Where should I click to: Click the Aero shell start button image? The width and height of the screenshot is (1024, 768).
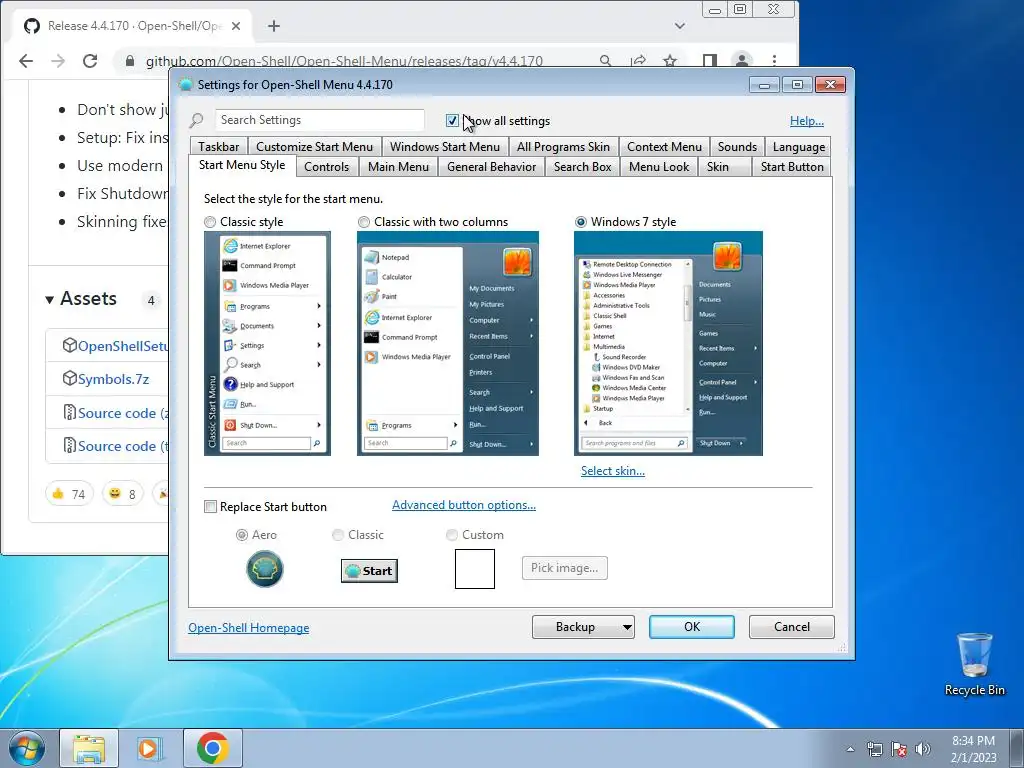[x=264, y=569]
